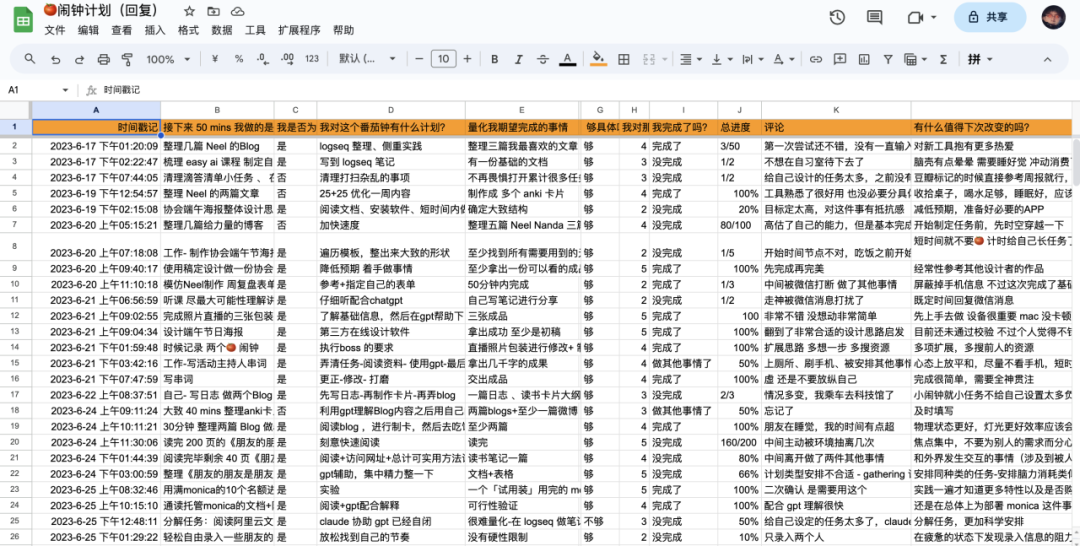This screenshot has height=546, width=1080.
Task: Edit the font size field
Action: point(444,59)
